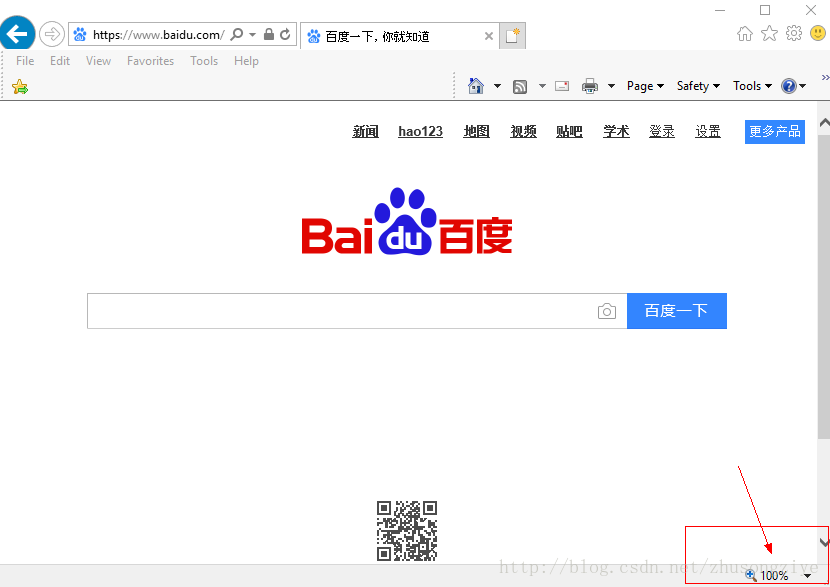Click the blue Help question mark icon
This screenshot has height=587, width=830.
(788, 86)
